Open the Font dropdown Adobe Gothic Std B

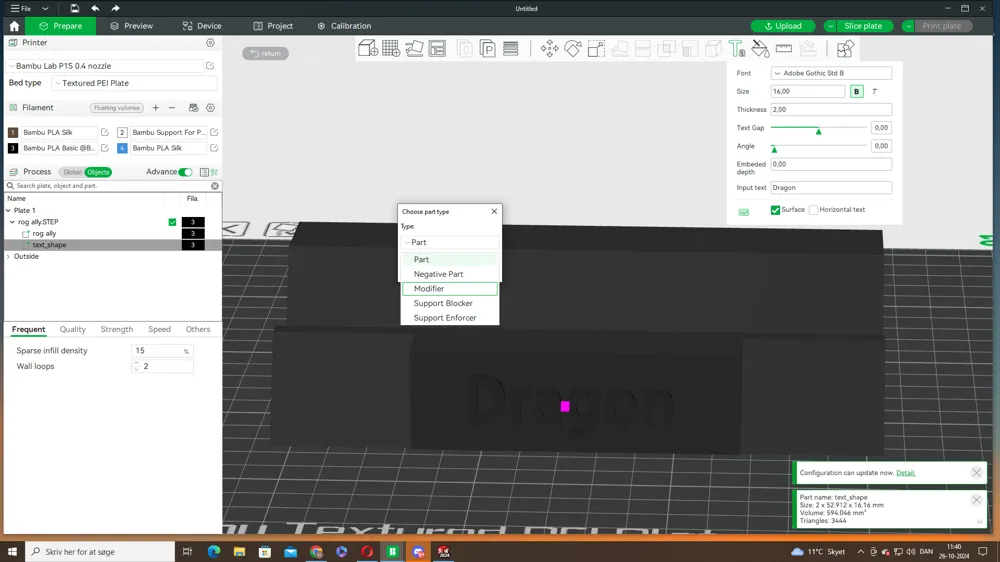coord(831,73)
